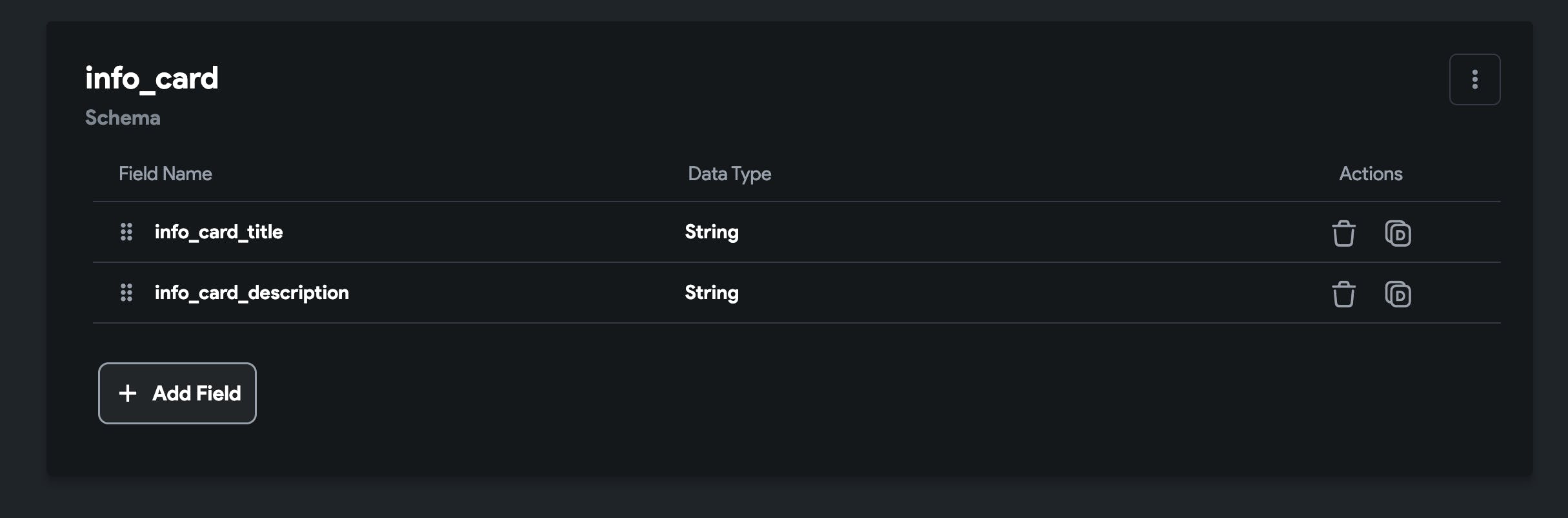
Task: Open the String data type of info_card_title
Action: (x=712, y=232)
